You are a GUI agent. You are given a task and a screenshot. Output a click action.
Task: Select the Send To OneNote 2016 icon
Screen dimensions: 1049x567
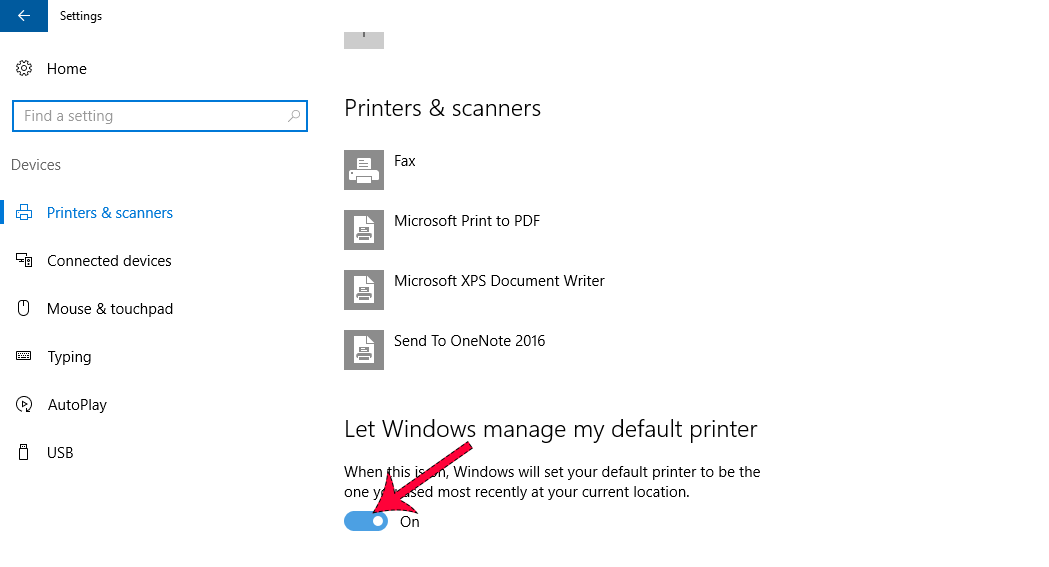click(x=364, y=350)
